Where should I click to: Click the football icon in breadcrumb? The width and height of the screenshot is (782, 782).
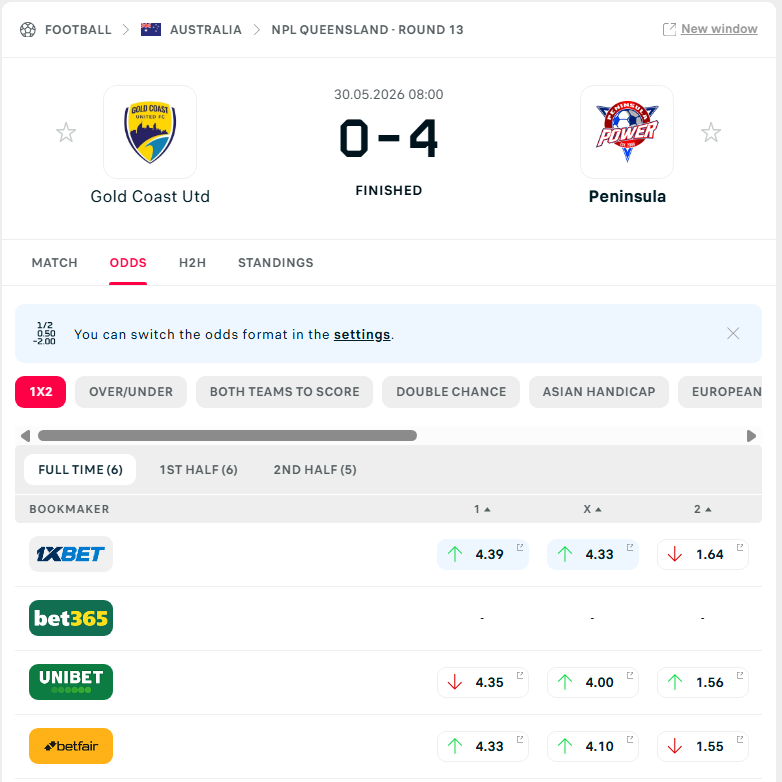pos(28,30)
